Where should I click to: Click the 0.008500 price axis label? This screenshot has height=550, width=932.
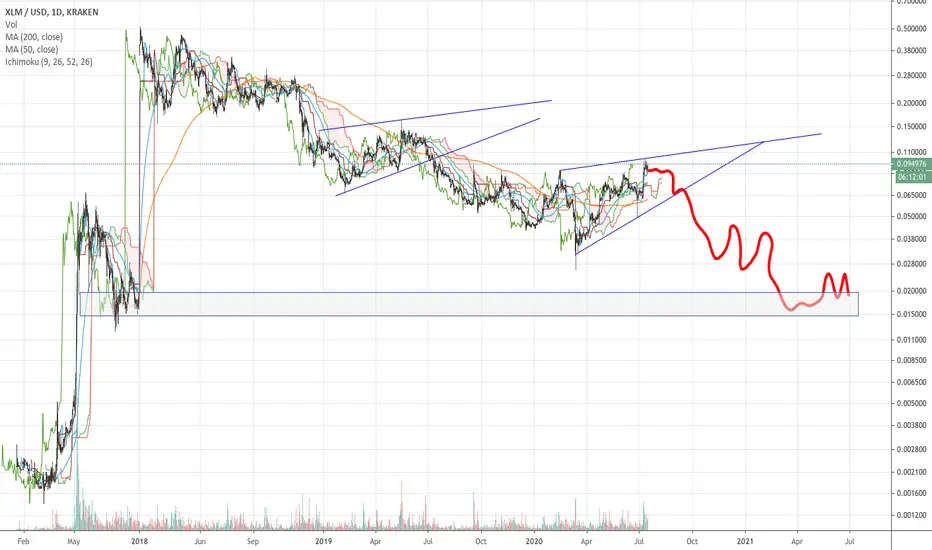tap(912, 360)
